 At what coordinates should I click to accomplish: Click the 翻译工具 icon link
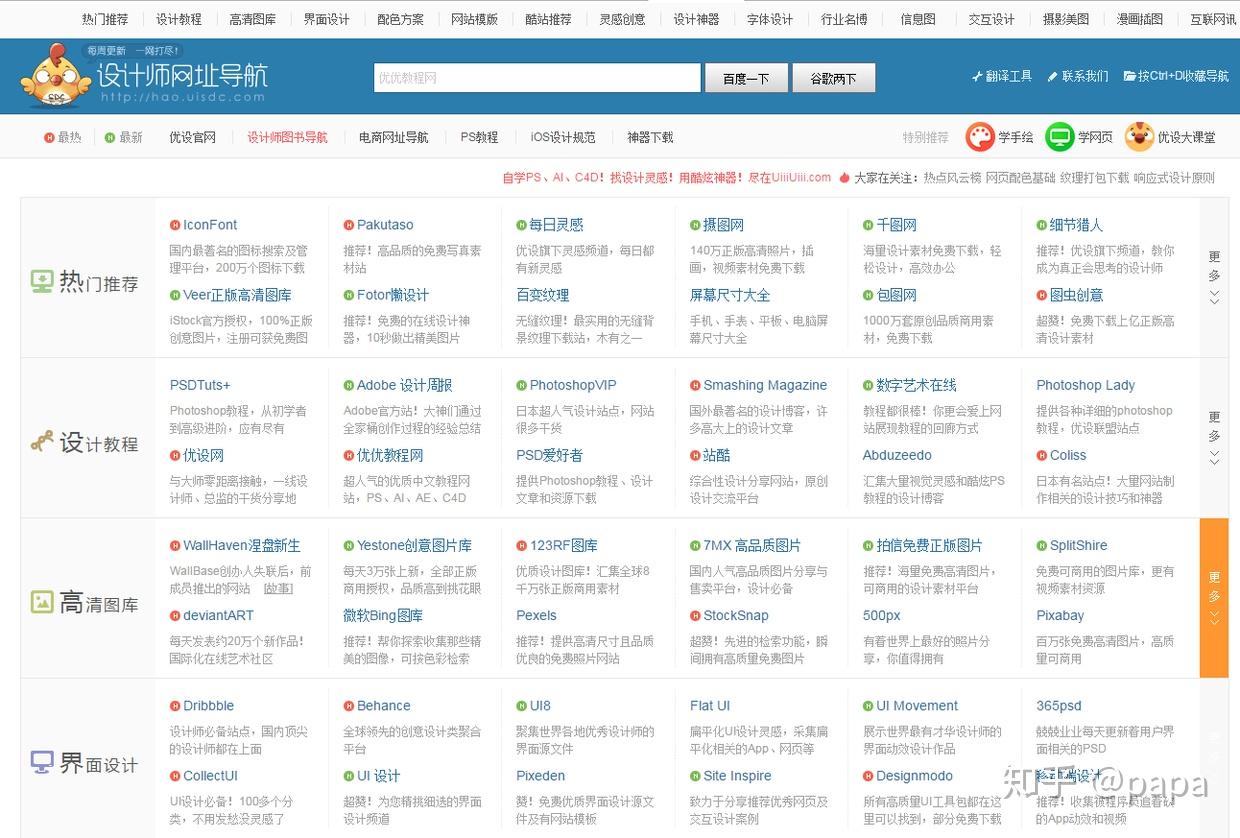tap(1002, 76)
